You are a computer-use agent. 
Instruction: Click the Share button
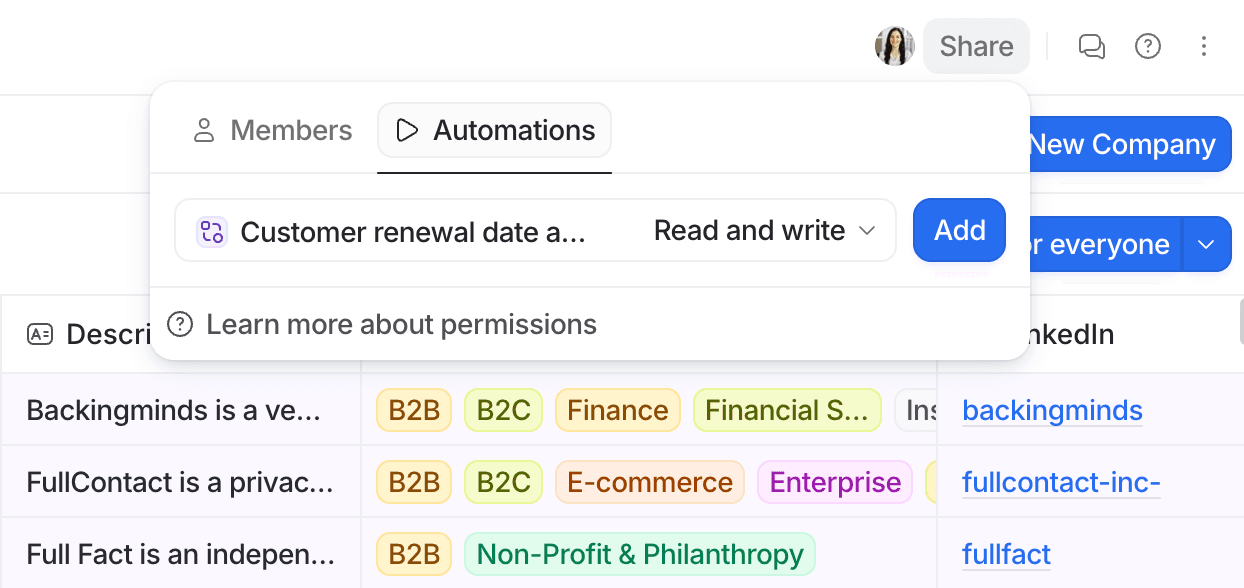(975, 46)
